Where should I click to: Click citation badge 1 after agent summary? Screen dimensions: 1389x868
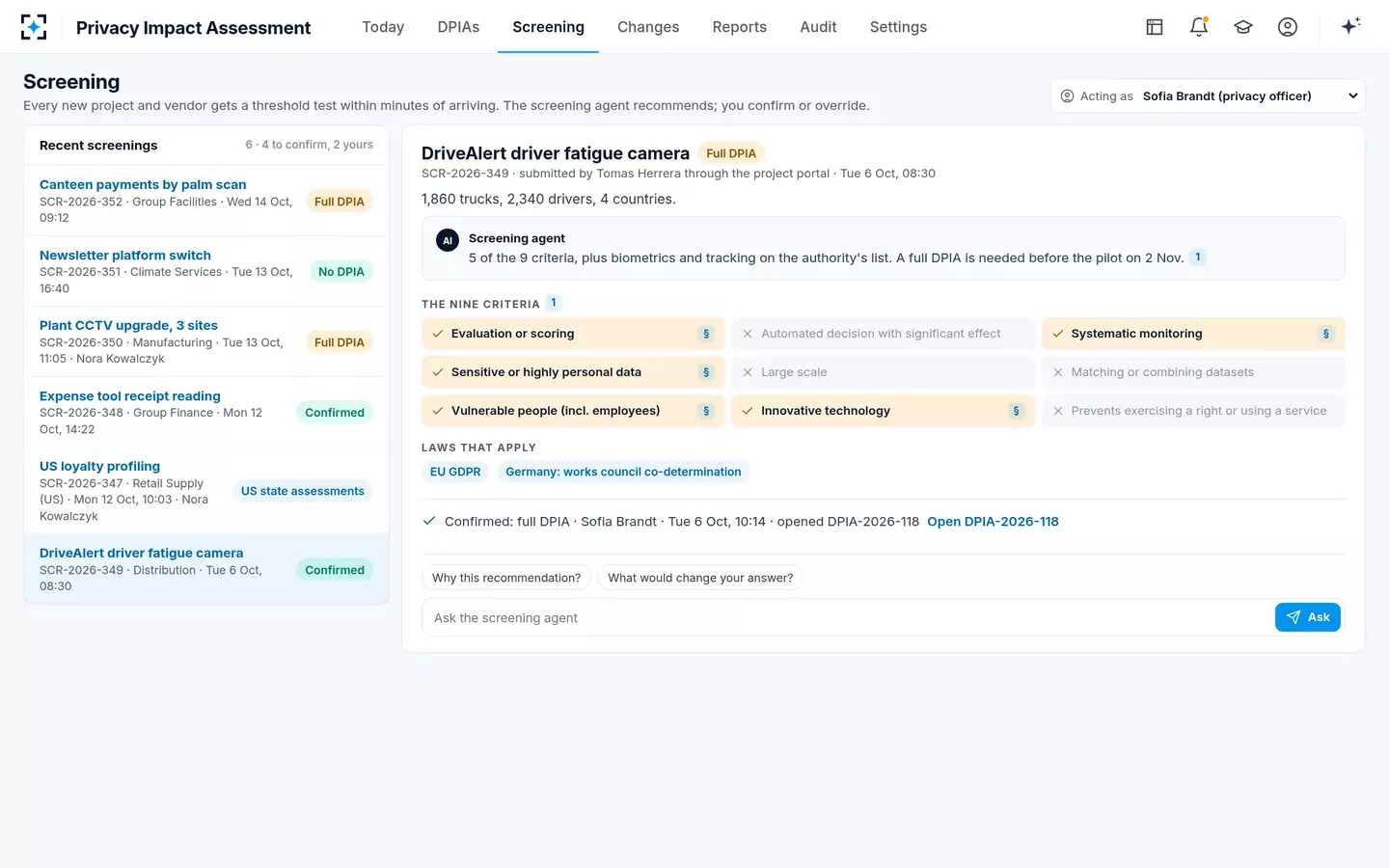(x=1198, y=258)
